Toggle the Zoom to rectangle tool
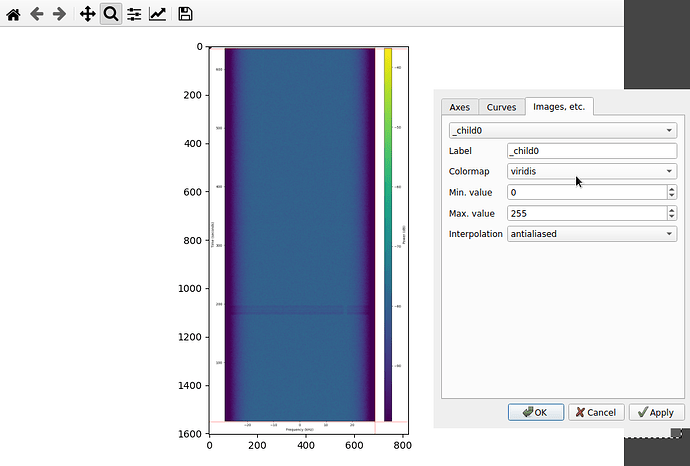Viewport: 690px width, 466px height. pyautogui.click(x=110, y=14)
